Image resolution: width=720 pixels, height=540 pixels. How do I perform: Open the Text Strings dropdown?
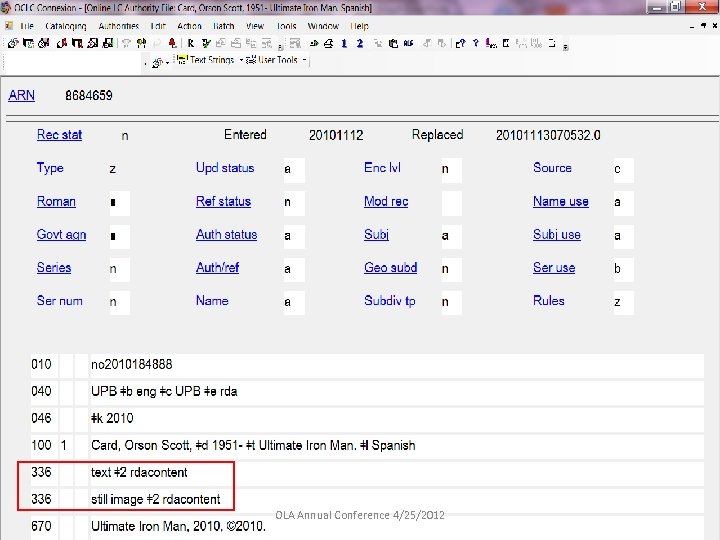(241, 60)
